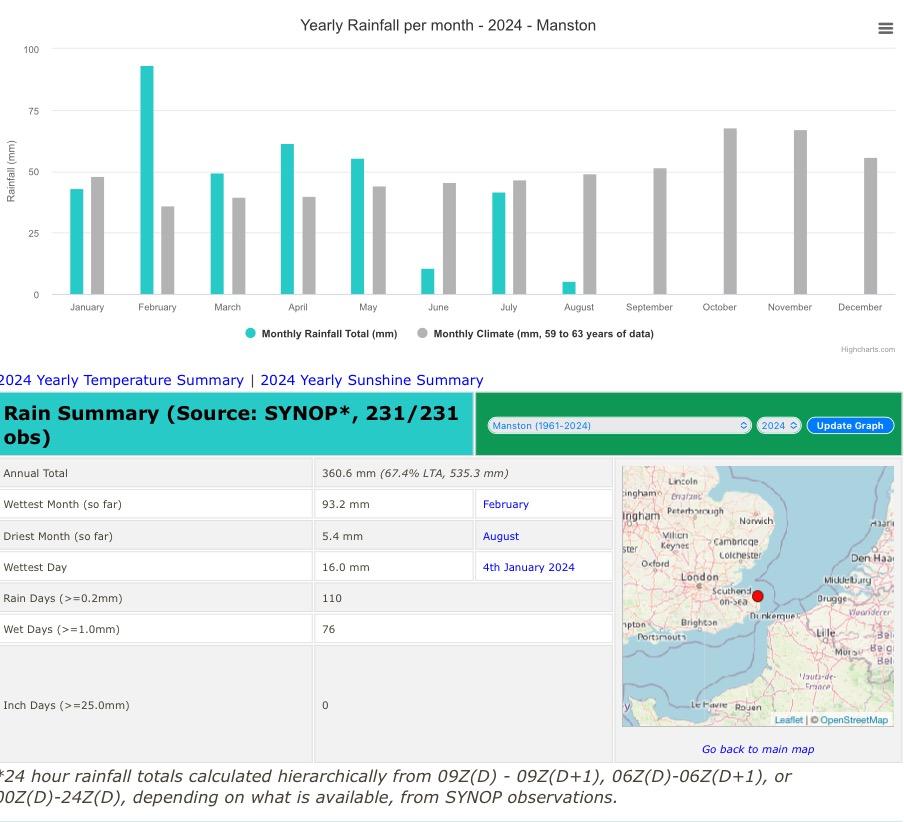Click the February teal rainfall bar
904x822 pixels.
click(147, 180)
